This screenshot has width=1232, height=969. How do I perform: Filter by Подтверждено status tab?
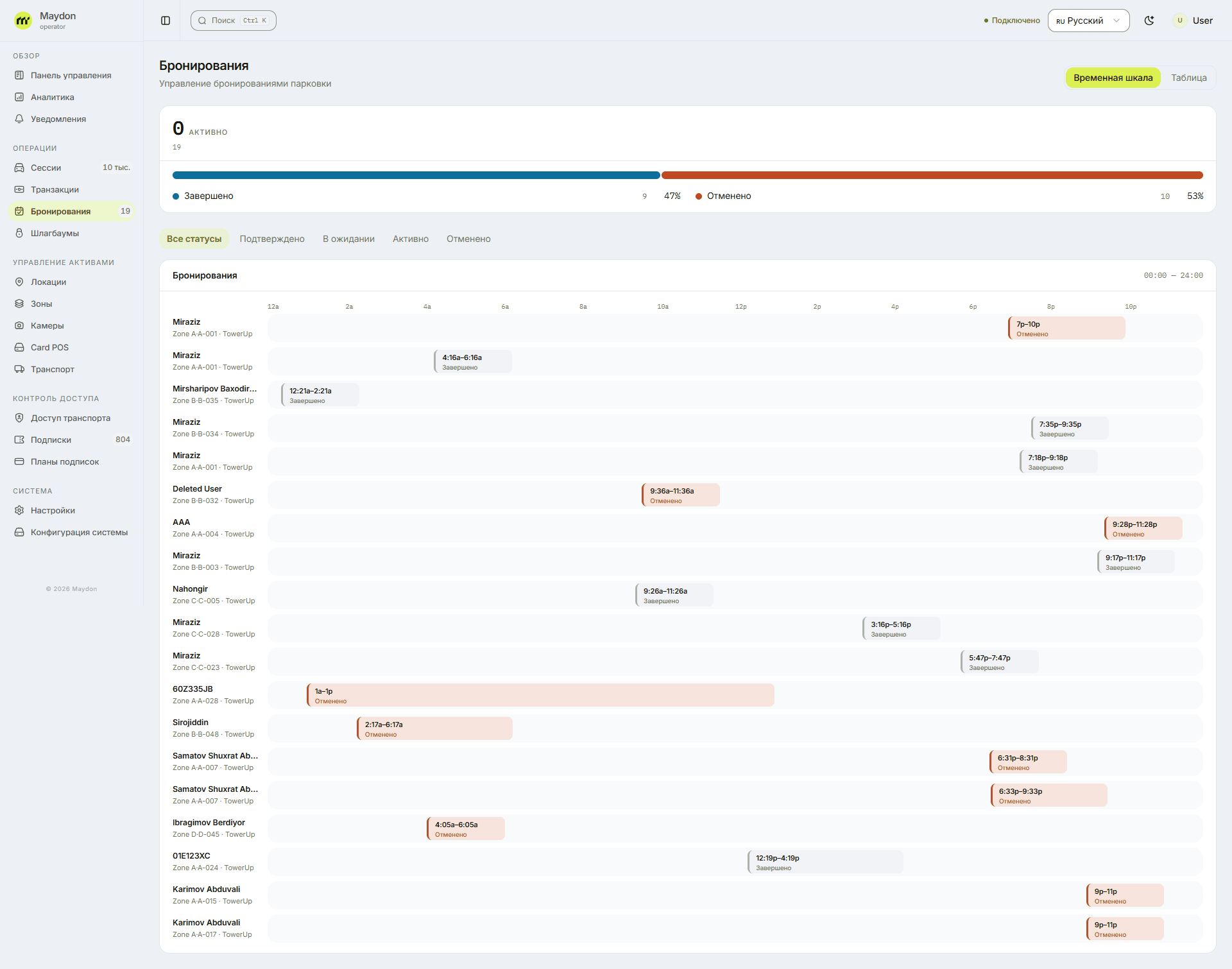pyautogui.click(x=272, y=239)
